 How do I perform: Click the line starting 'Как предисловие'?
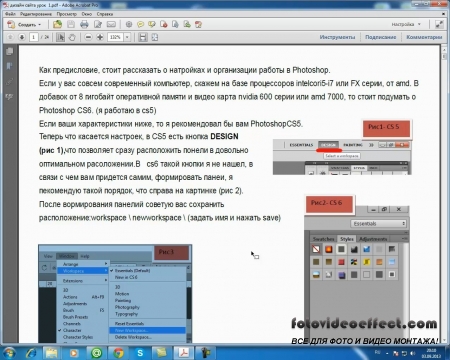[184, 70]
